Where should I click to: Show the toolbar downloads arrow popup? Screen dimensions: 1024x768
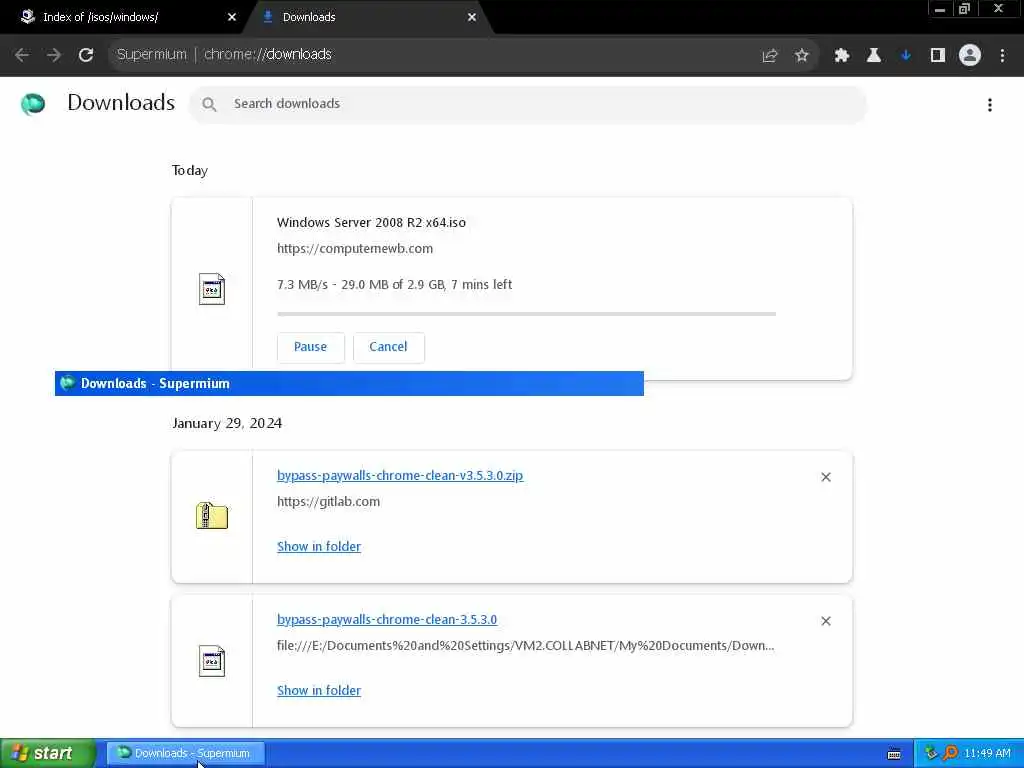906,56
